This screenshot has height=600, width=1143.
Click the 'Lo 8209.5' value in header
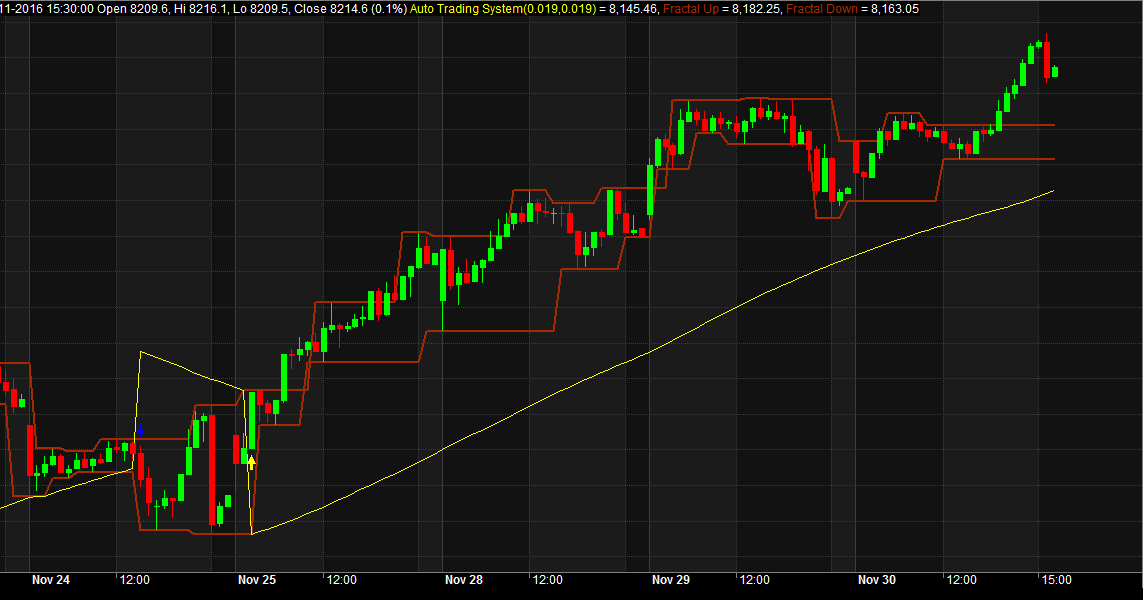point(260,9)
